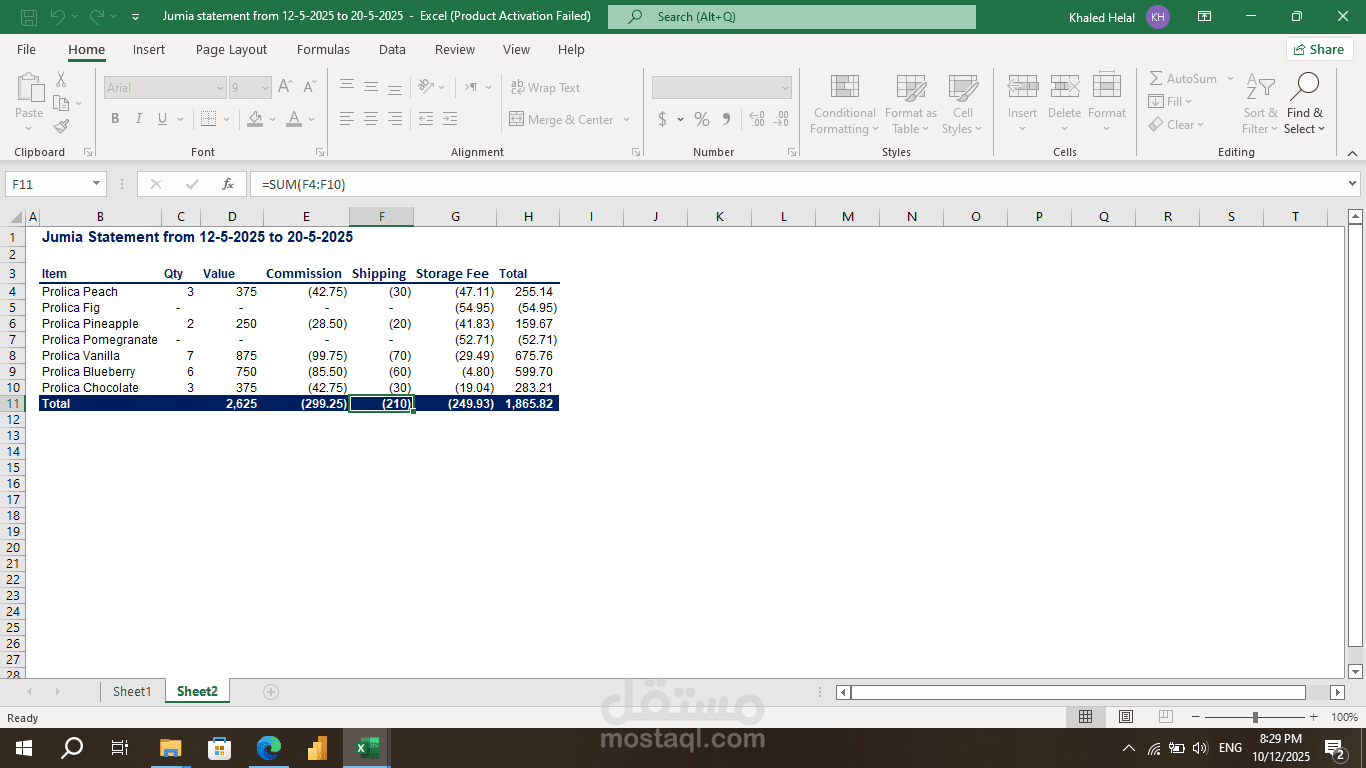This screenshot has width=1366, height=768.
Task: Open the number format dropdown
Action: (x=785, y=88)
